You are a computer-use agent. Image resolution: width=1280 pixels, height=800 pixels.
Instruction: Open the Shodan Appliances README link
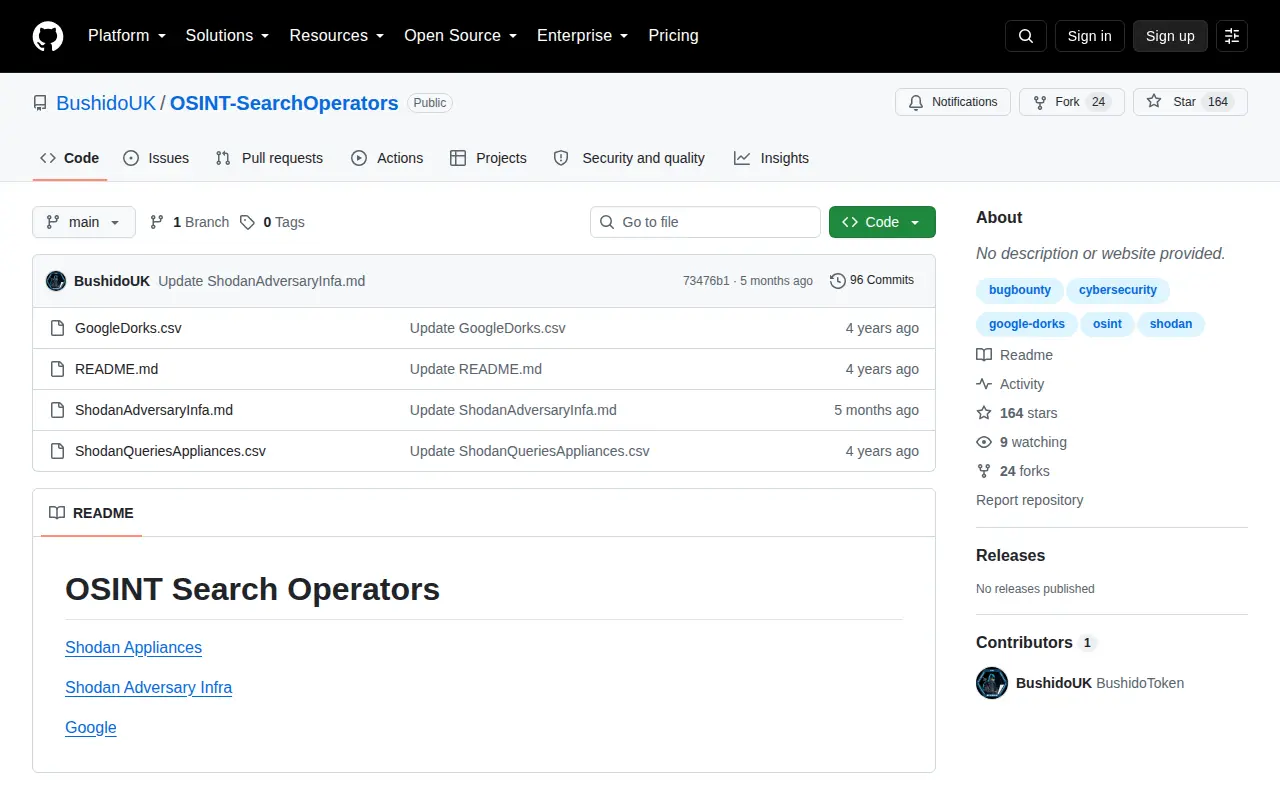133,648
